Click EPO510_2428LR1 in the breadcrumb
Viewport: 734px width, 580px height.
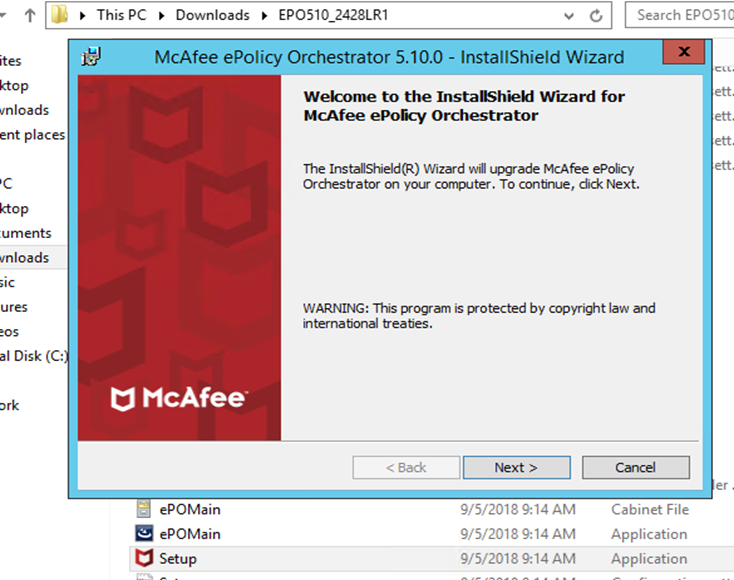click(x=333, y=15)
